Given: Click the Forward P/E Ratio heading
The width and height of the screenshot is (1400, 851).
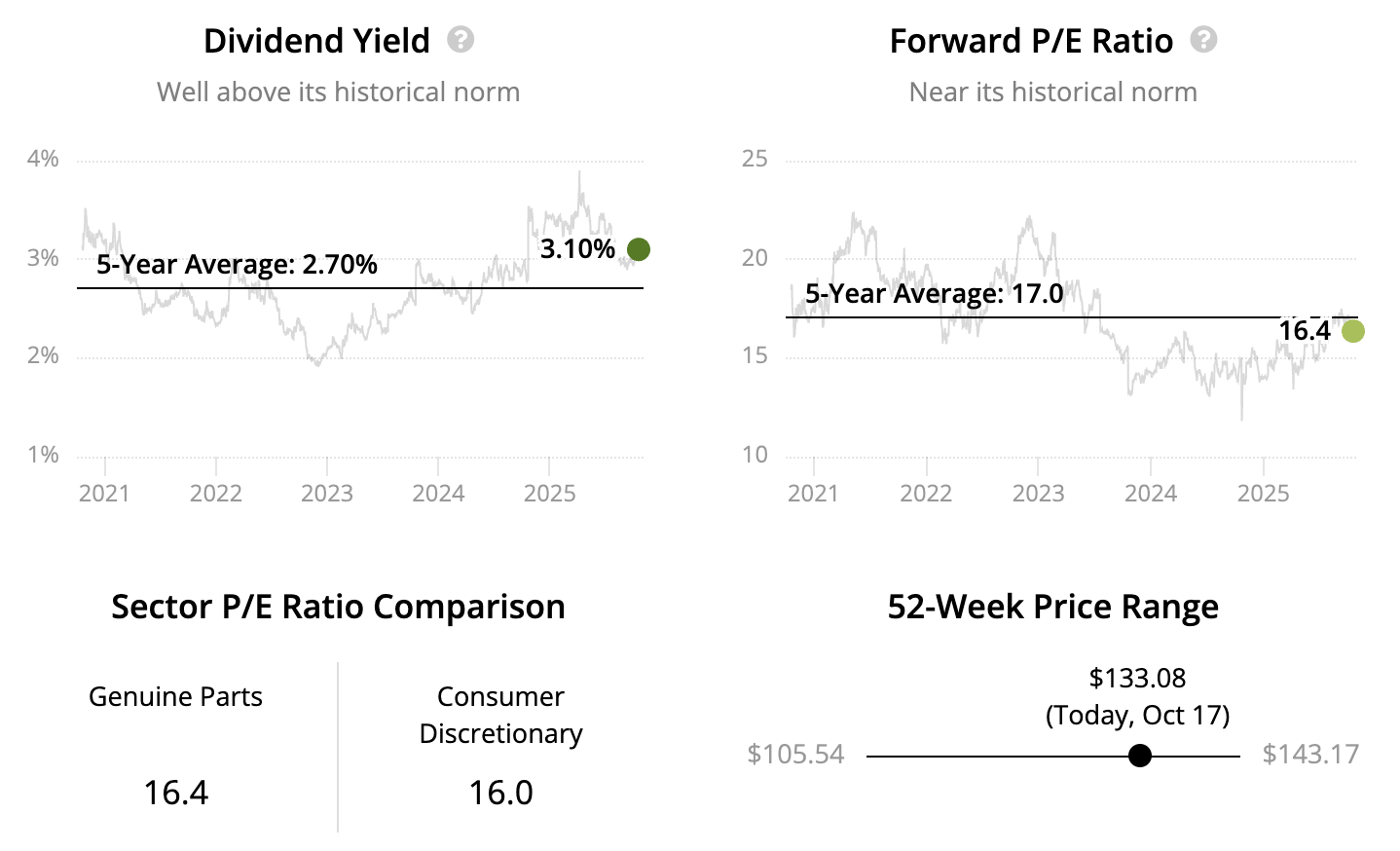Looking at the screenshot, I should [x=1031, y=41].
